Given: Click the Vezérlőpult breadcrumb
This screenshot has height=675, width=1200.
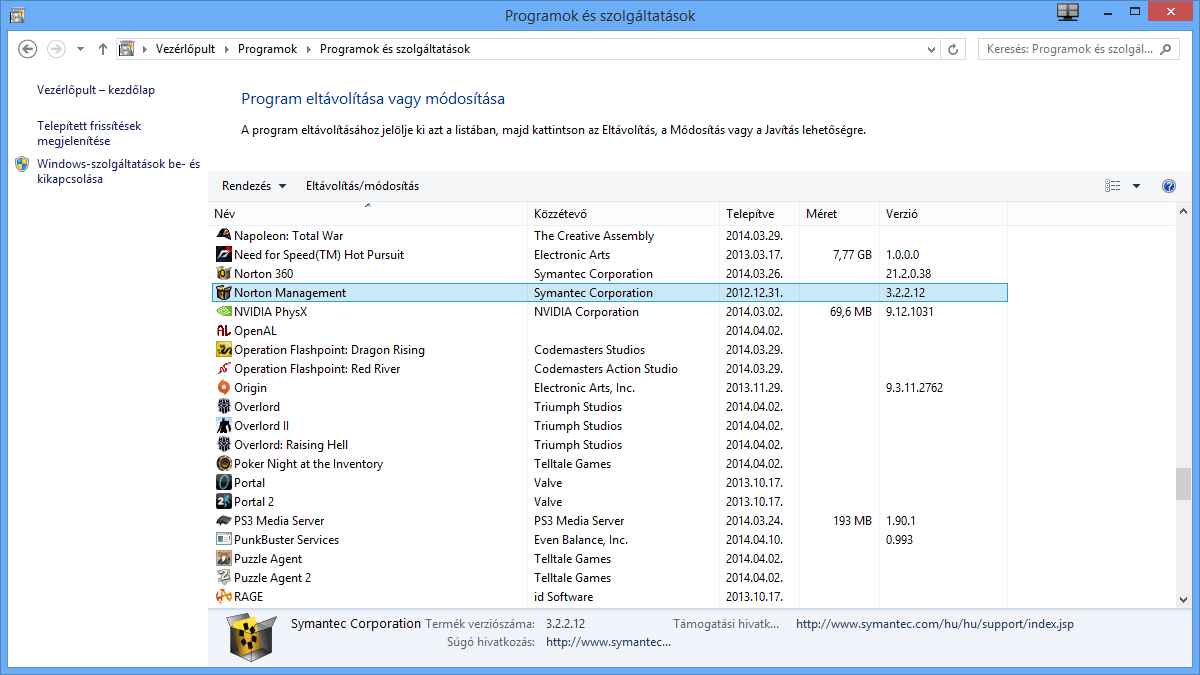Looking at the screenshot, I should pos(185,49).
